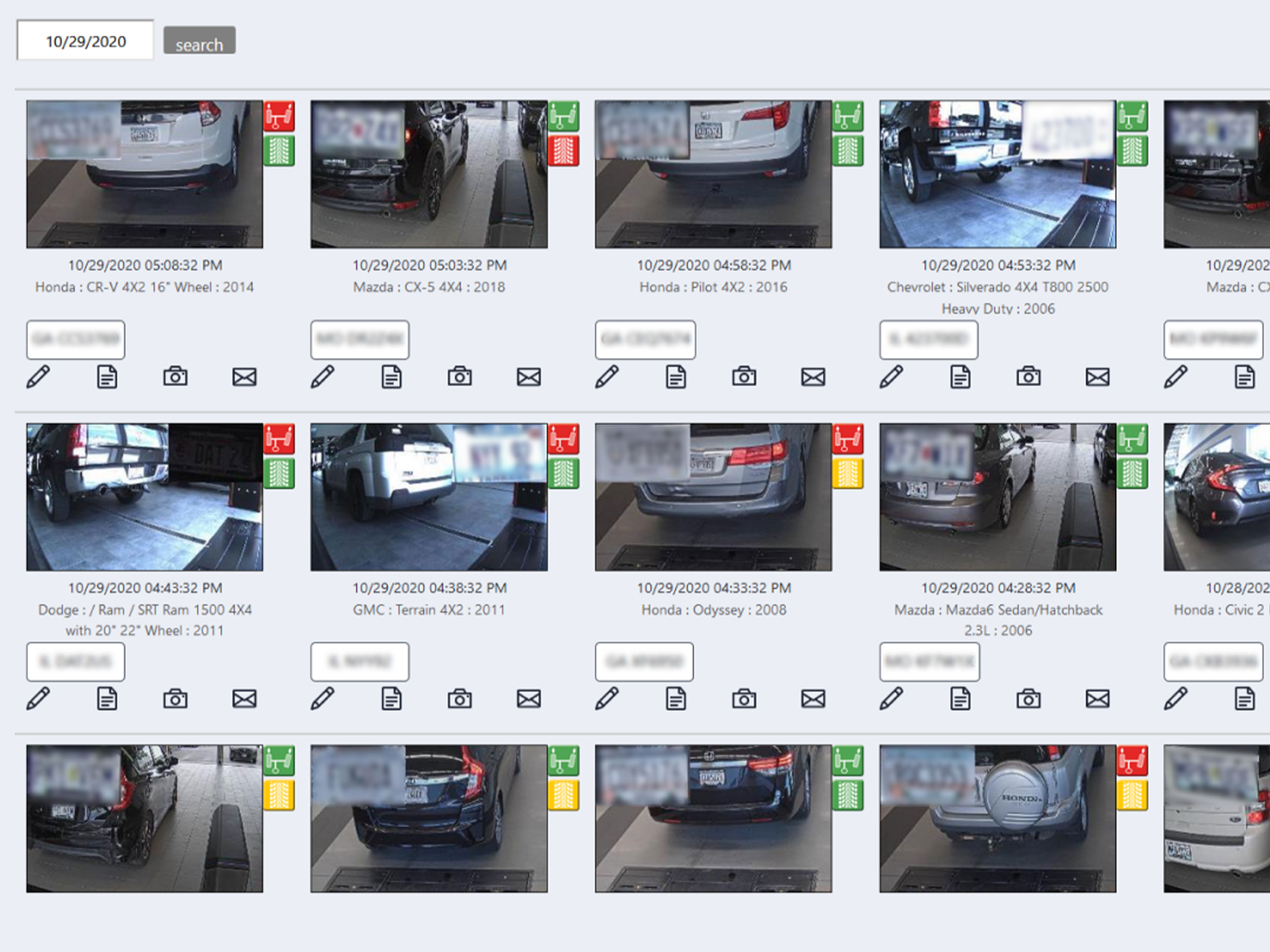Screen dimensions: 1270x952
Task: Open document for Dodge Ram 1500 2011
Action: tap(107, 699)
